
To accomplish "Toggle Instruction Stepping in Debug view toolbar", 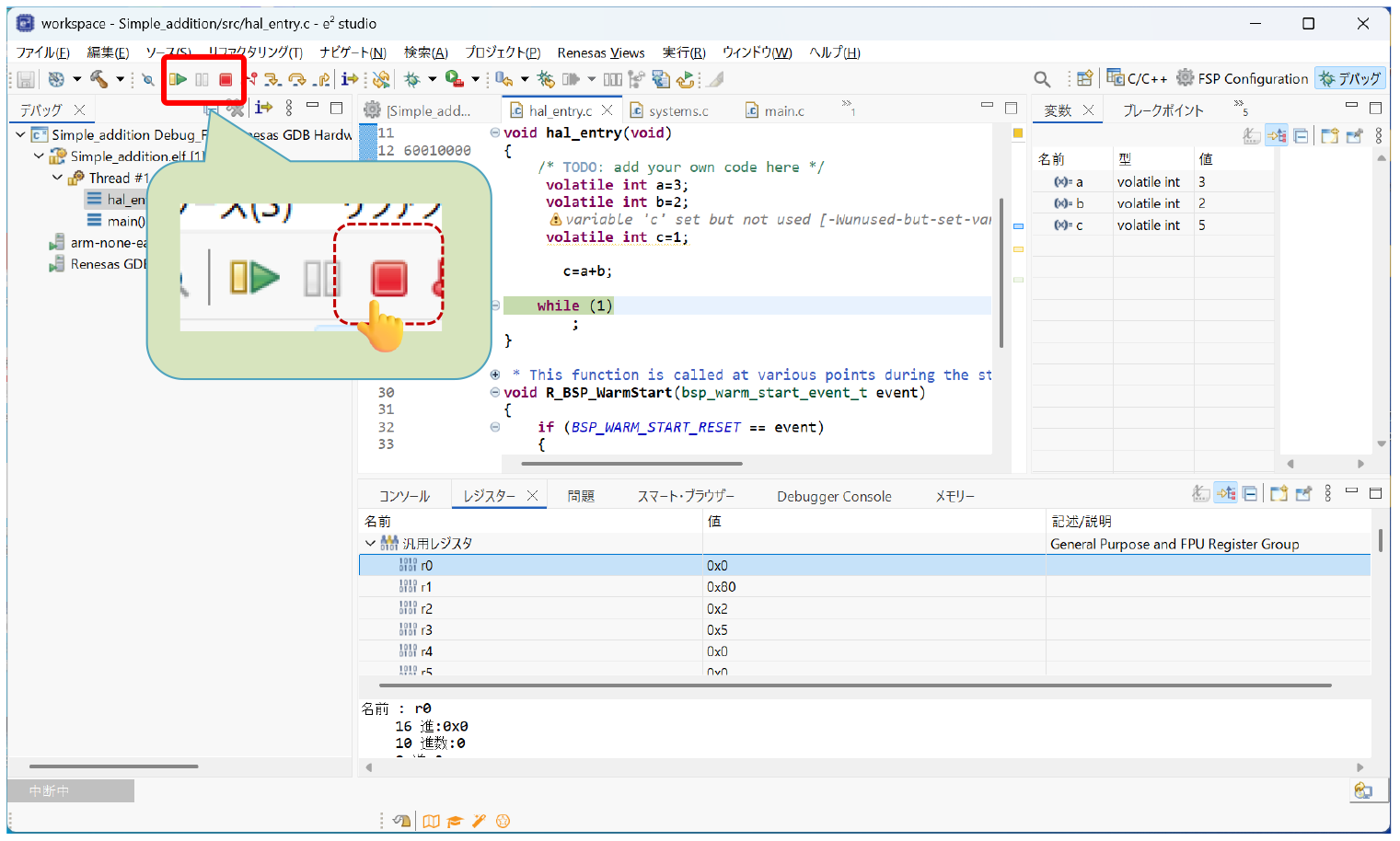I will (x=264, y=109).
